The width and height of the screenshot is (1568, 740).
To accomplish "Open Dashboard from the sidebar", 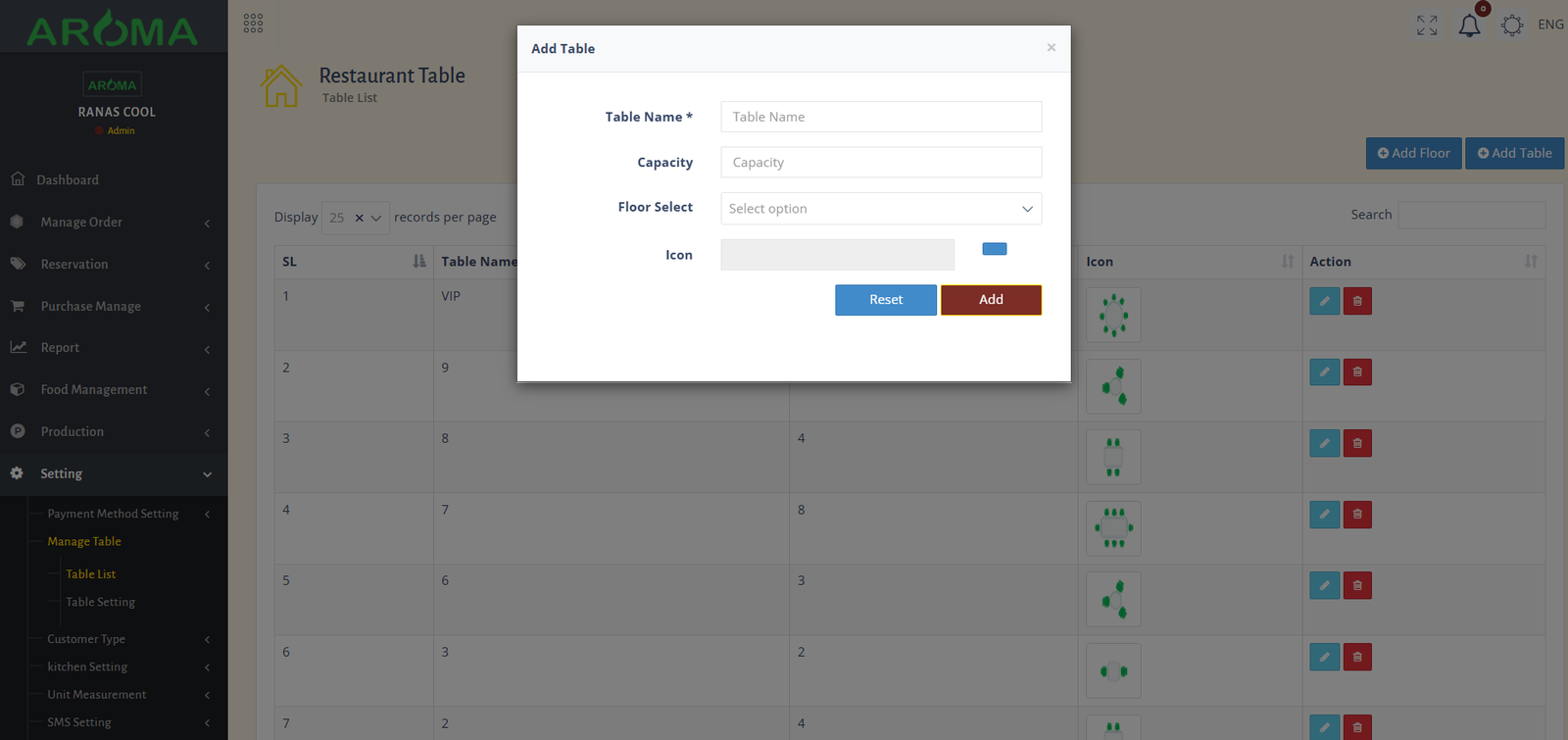I will pyautogui.click(x=68, y=180).
